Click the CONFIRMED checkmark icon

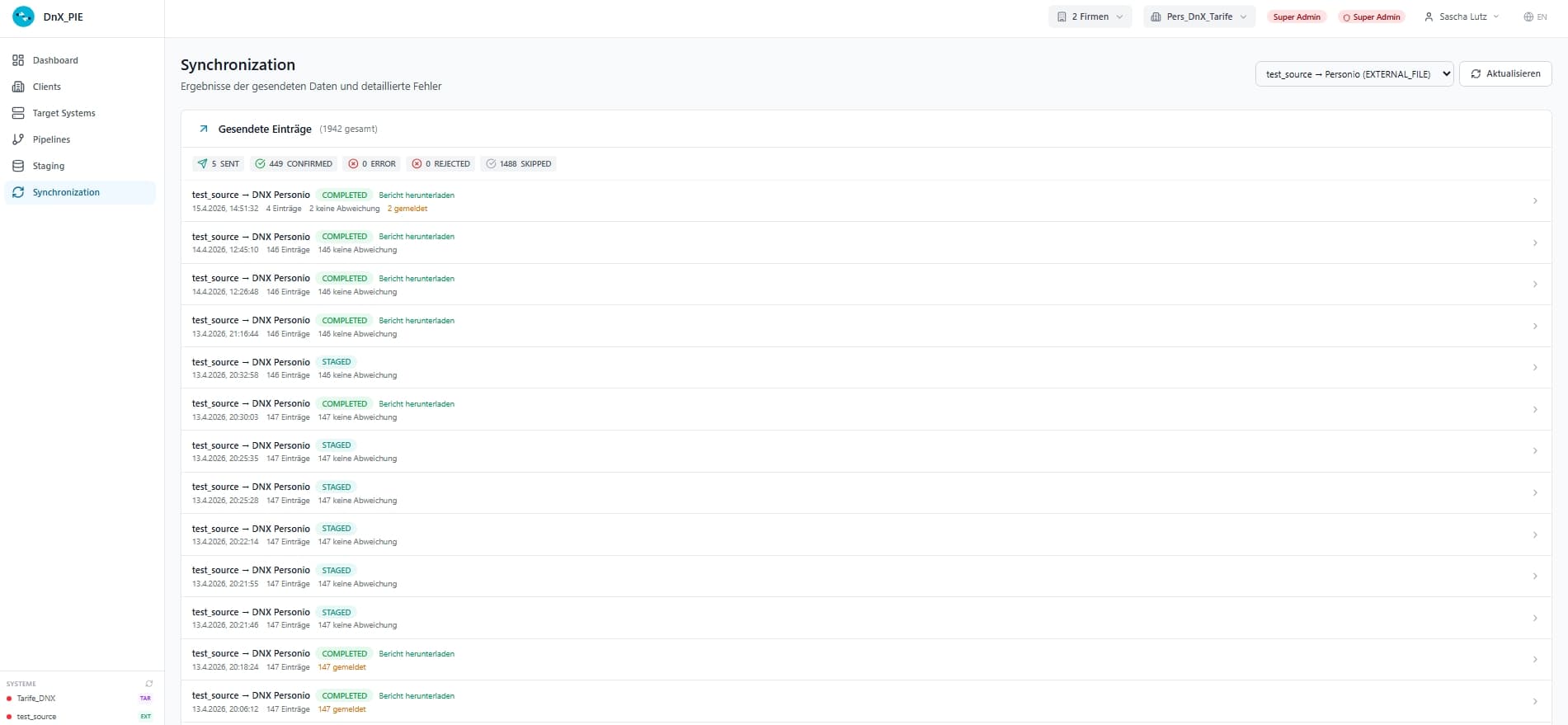coord(260,163)
